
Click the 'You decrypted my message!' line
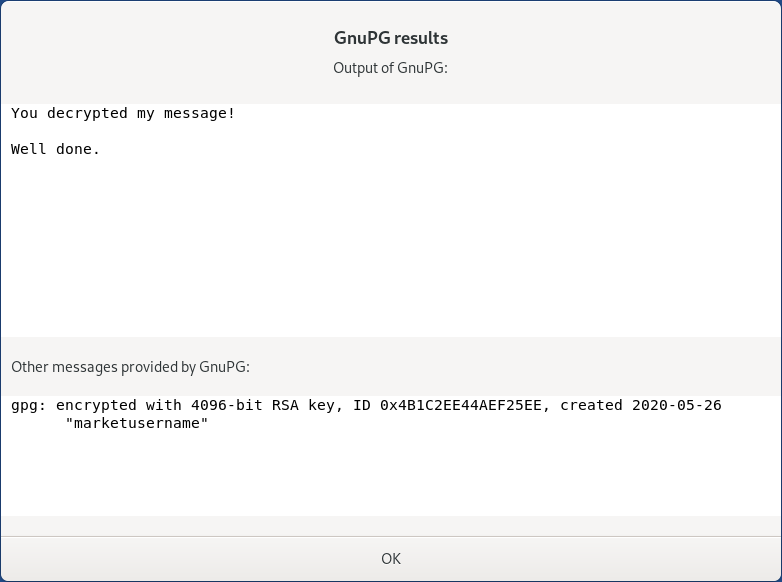(123, 114)
